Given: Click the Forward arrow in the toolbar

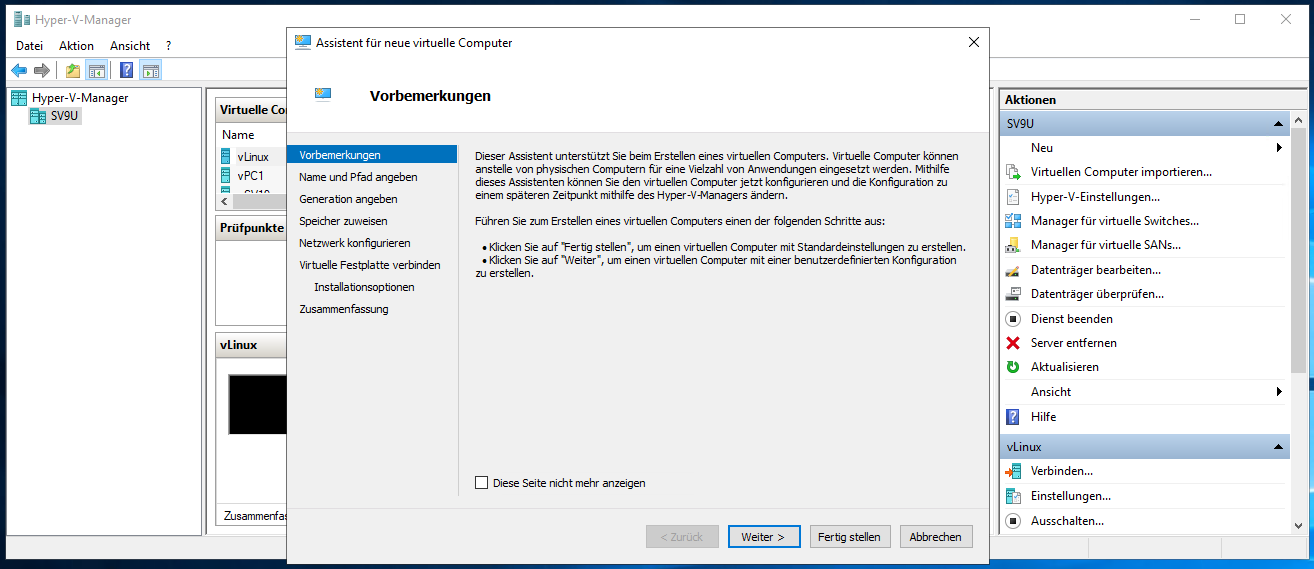Looking at the screenshot, I should (x=42, y=70).
